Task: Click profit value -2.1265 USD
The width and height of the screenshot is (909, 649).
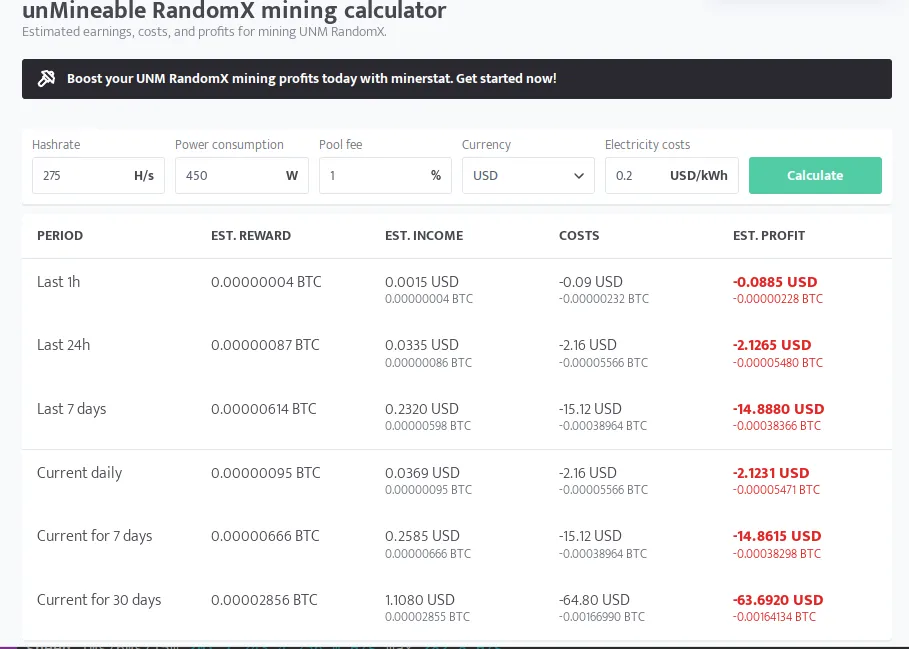Action: coord(772,345)
